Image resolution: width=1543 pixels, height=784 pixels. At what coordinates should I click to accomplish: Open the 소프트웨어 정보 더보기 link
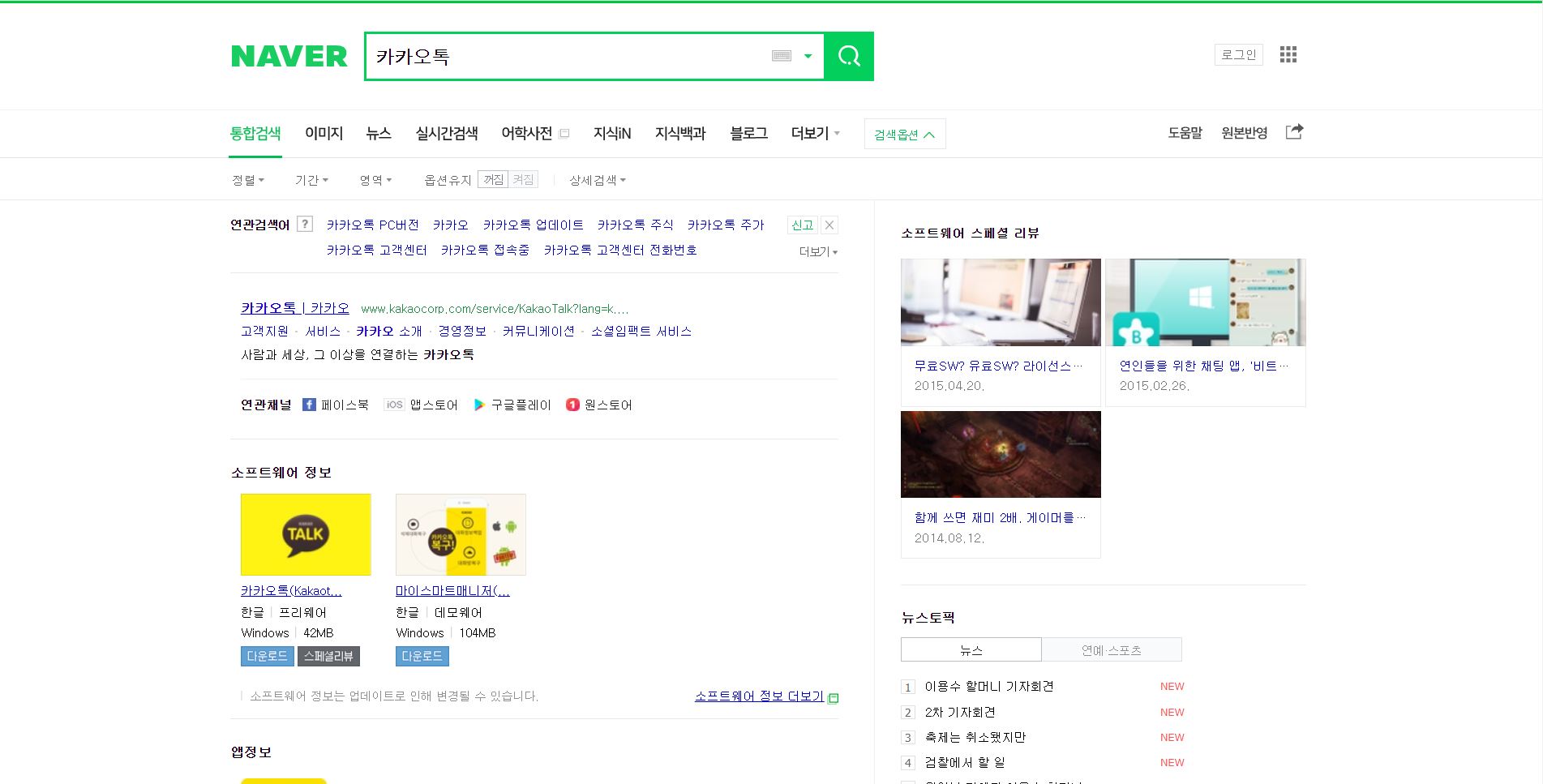click(759, 696)
